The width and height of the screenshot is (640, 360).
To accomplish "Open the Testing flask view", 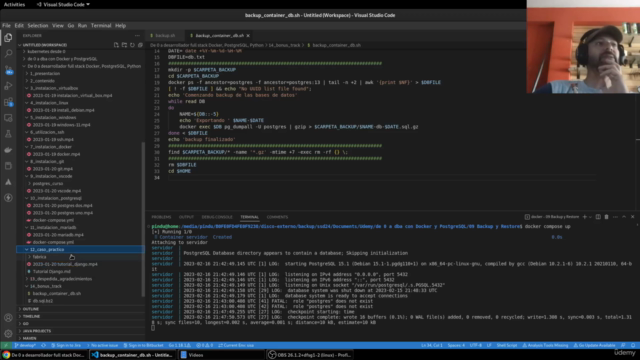I will (8, 134).
